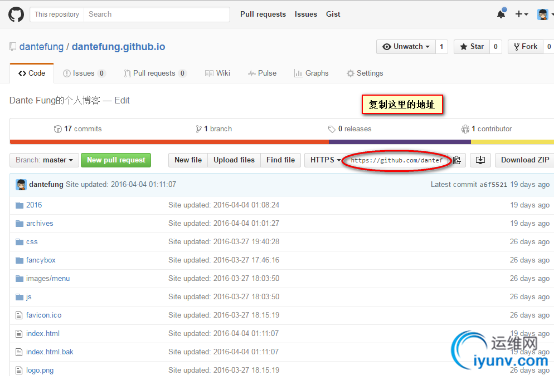Switch to the Pulse tab
The image size is (554, 377).
click(262, 73)
